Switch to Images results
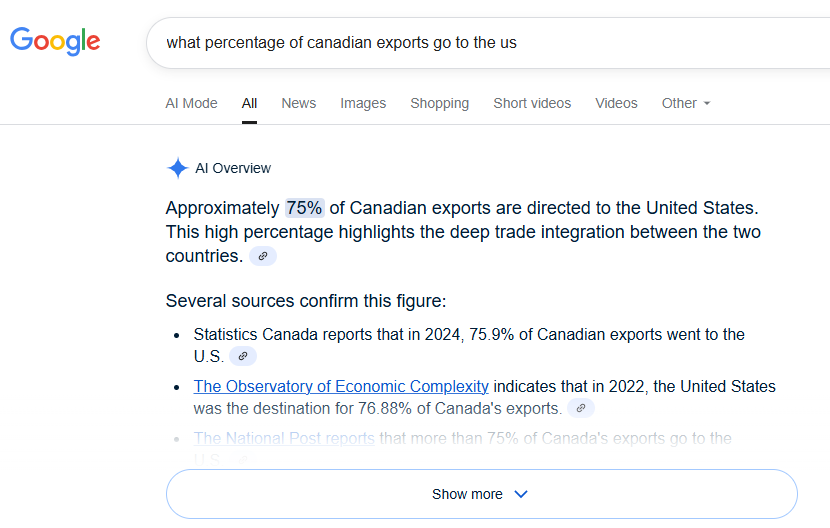 [x=363, y=103]
